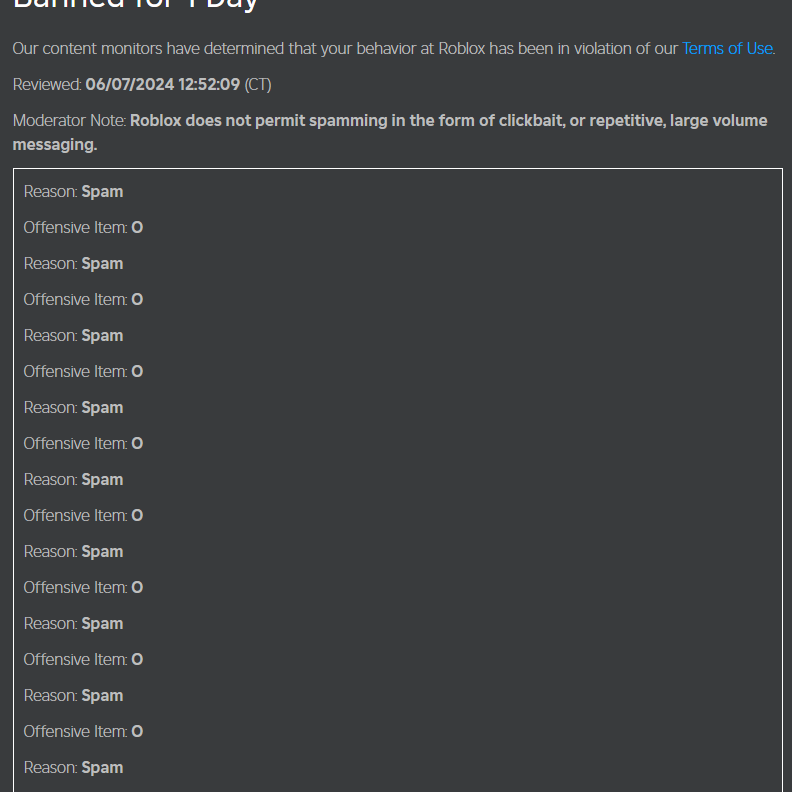Click the bold text about spamming clickbait
The width and height of the screenshot is (792, 792).
click(390, 132)
